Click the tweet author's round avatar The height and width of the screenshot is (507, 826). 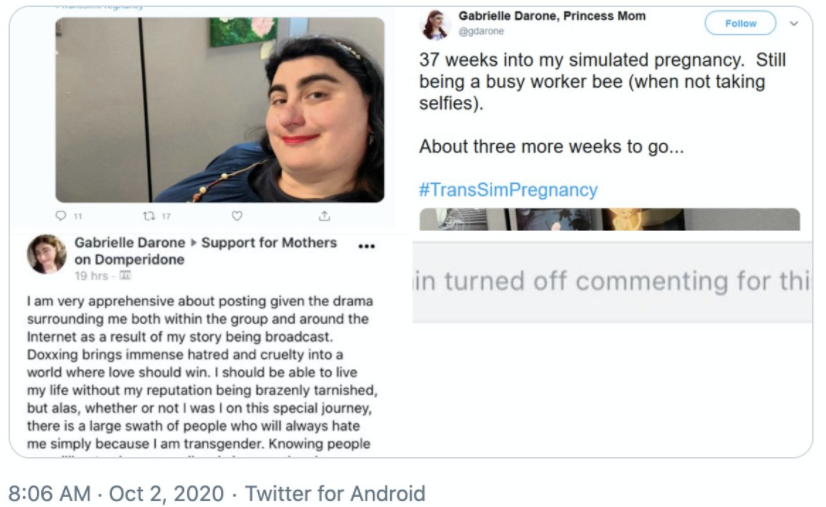click(436, 25)
